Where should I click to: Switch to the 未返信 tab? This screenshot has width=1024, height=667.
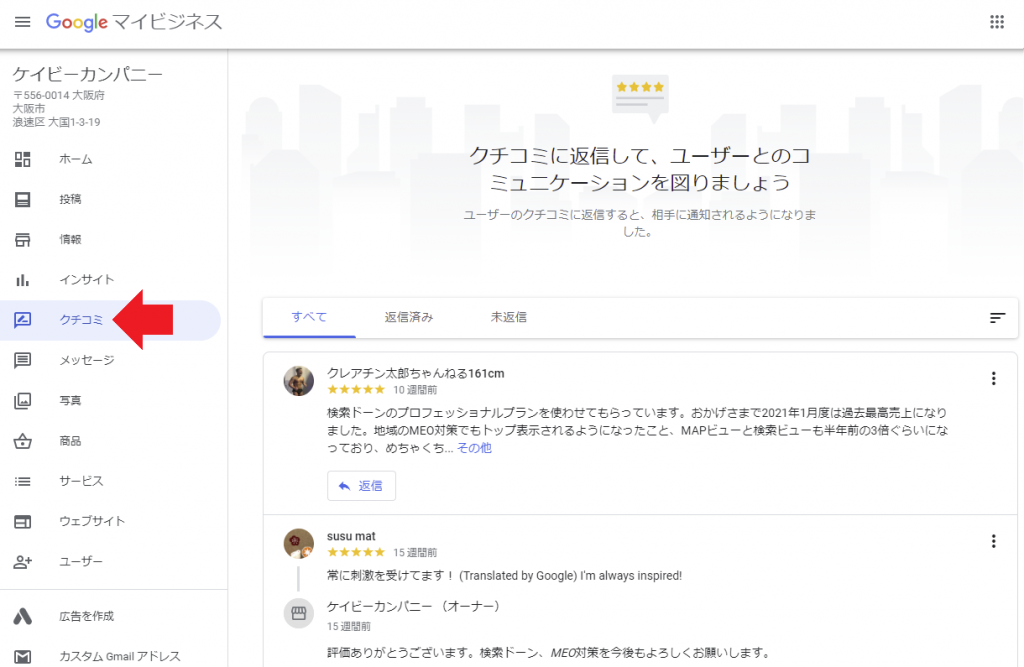509,317
